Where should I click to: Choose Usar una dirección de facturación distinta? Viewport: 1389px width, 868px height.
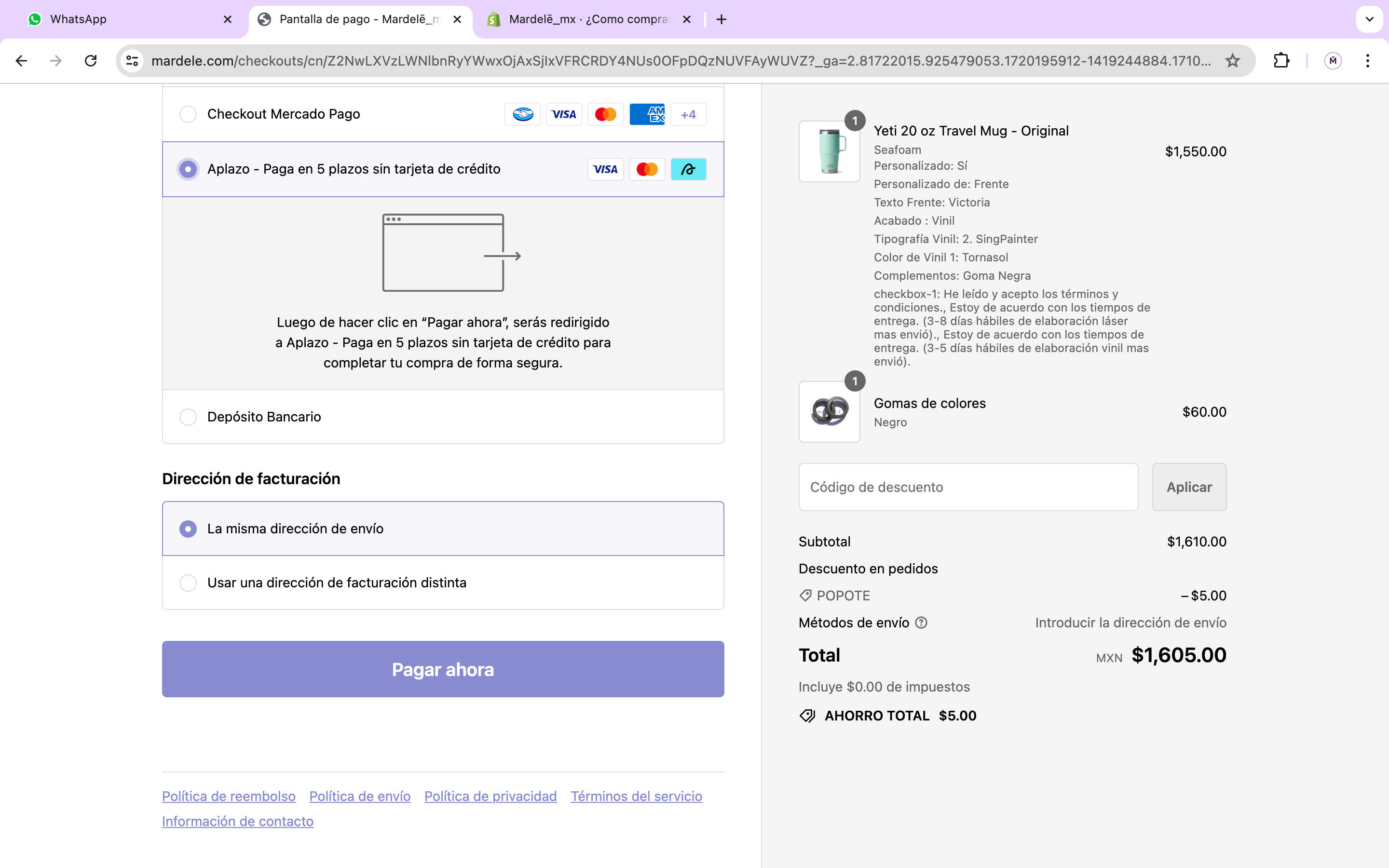188,583
